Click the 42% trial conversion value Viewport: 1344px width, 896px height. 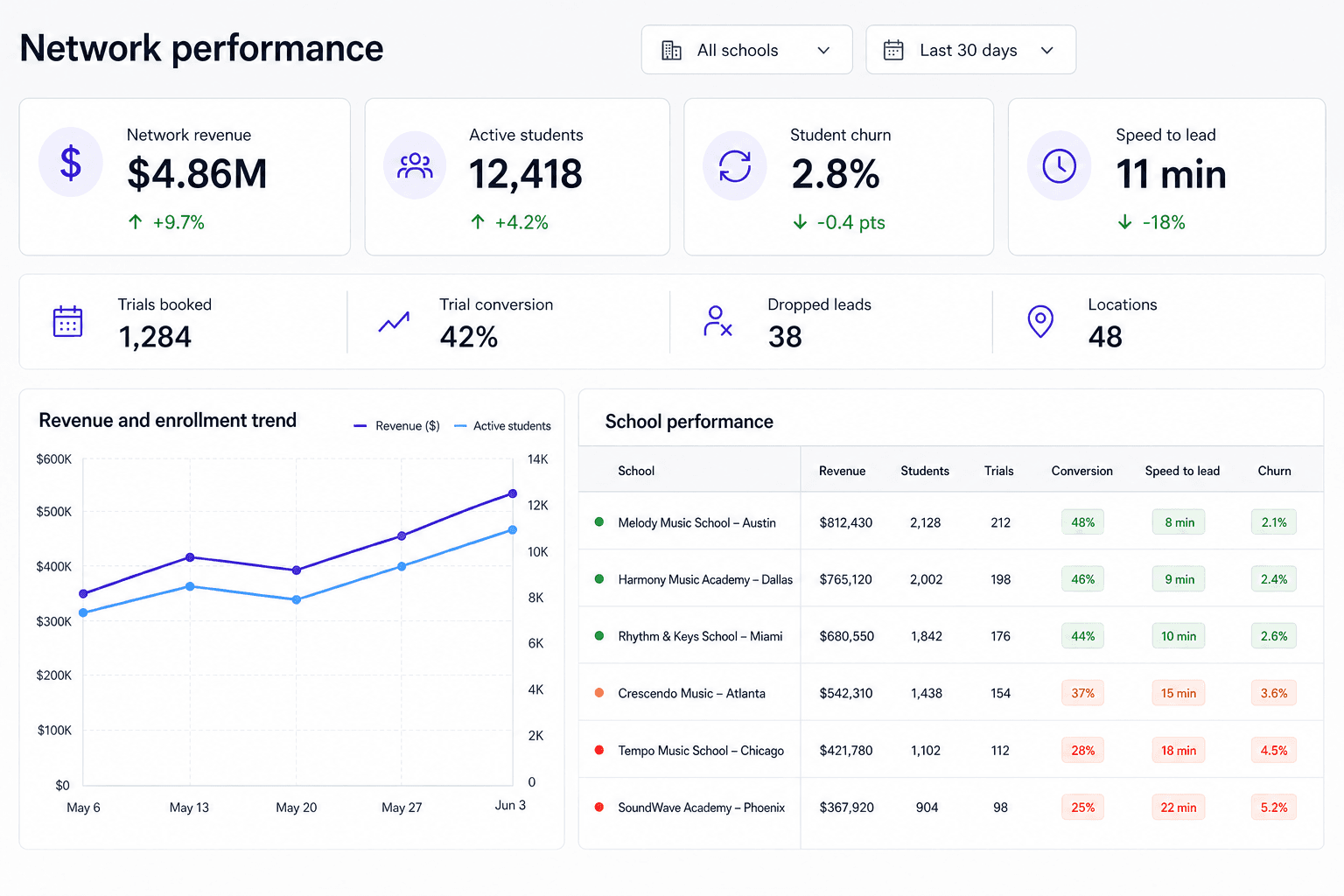pyautogui.click(x=469, y=337)
